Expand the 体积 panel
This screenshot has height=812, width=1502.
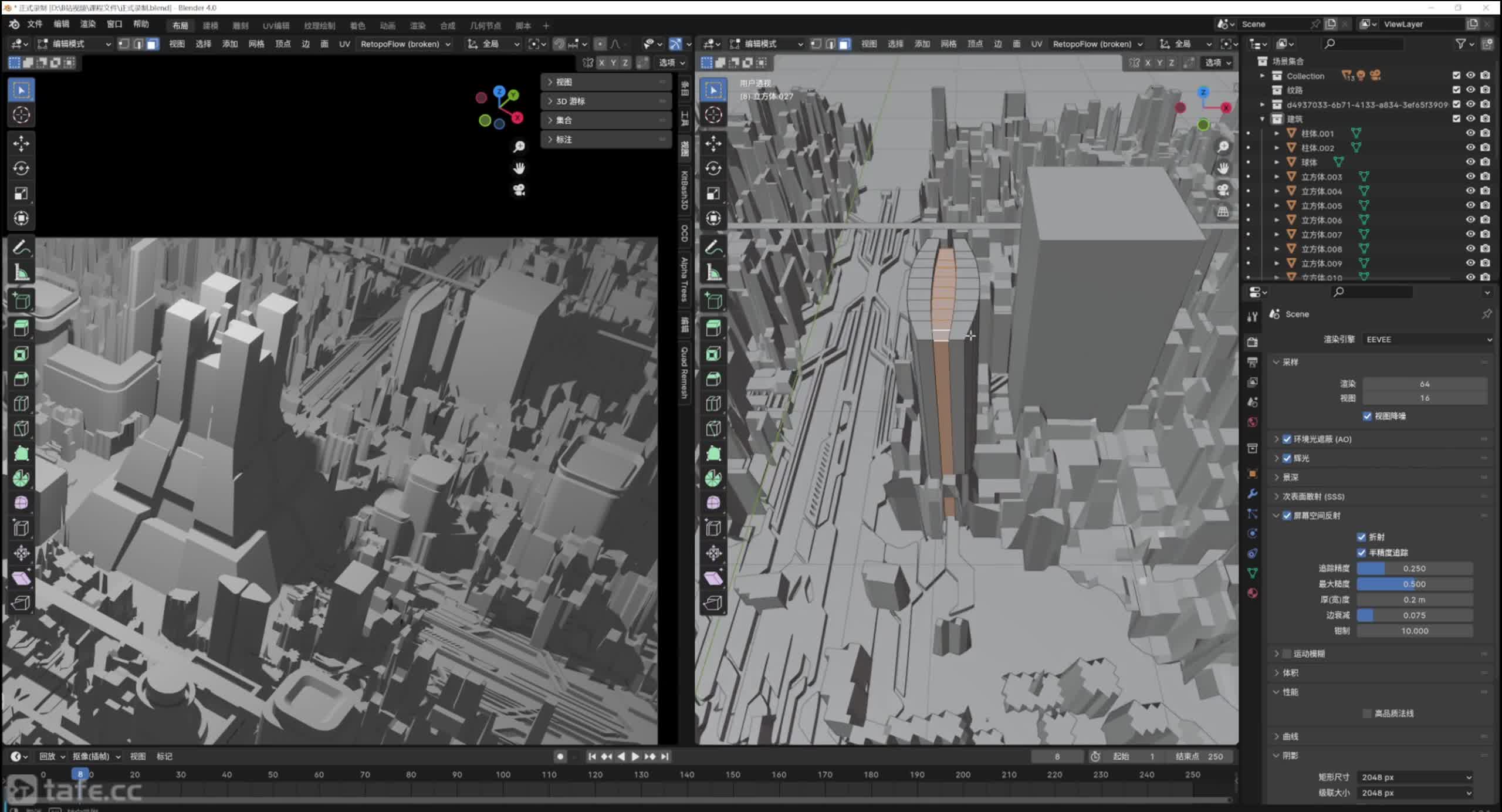[1379, 673]
